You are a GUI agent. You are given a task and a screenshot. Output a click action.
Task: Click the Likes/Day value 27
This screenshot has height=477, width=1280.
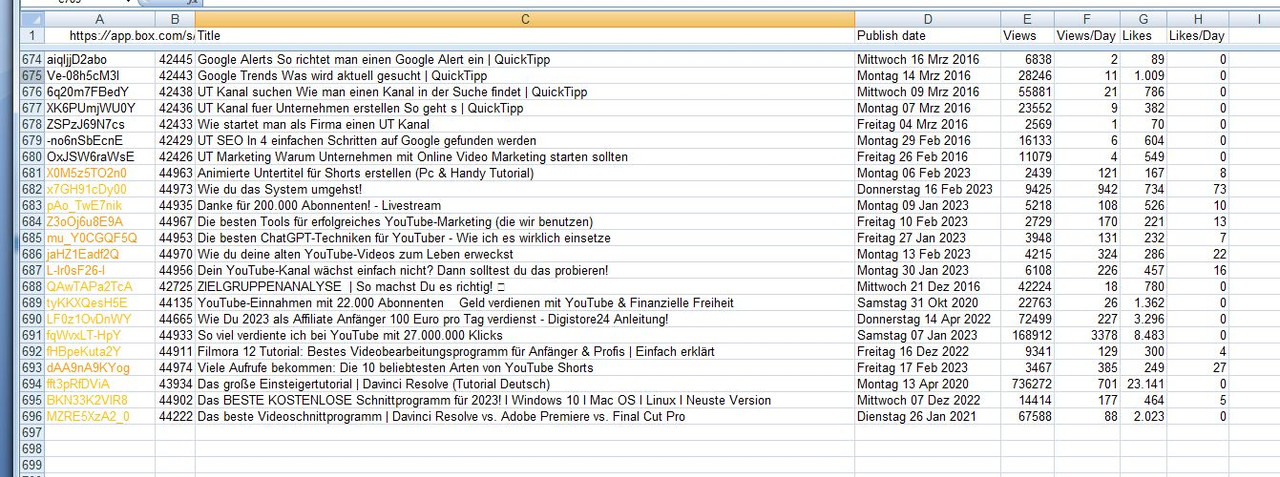pyautogui.click(x=1219, y=368)
